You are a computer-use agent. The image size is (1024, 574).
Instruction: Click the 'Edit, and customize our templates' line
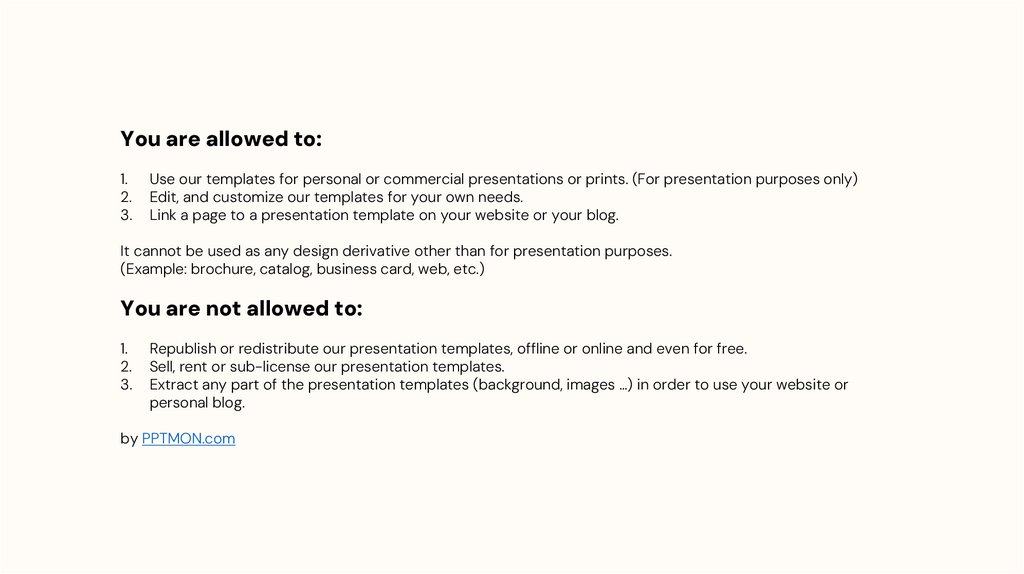point(336,197)
